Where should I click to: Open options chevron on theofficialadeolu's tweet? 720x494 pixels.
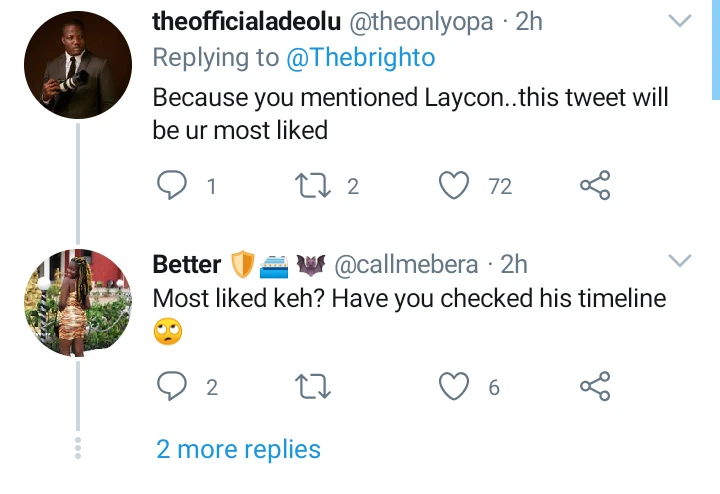680,21
